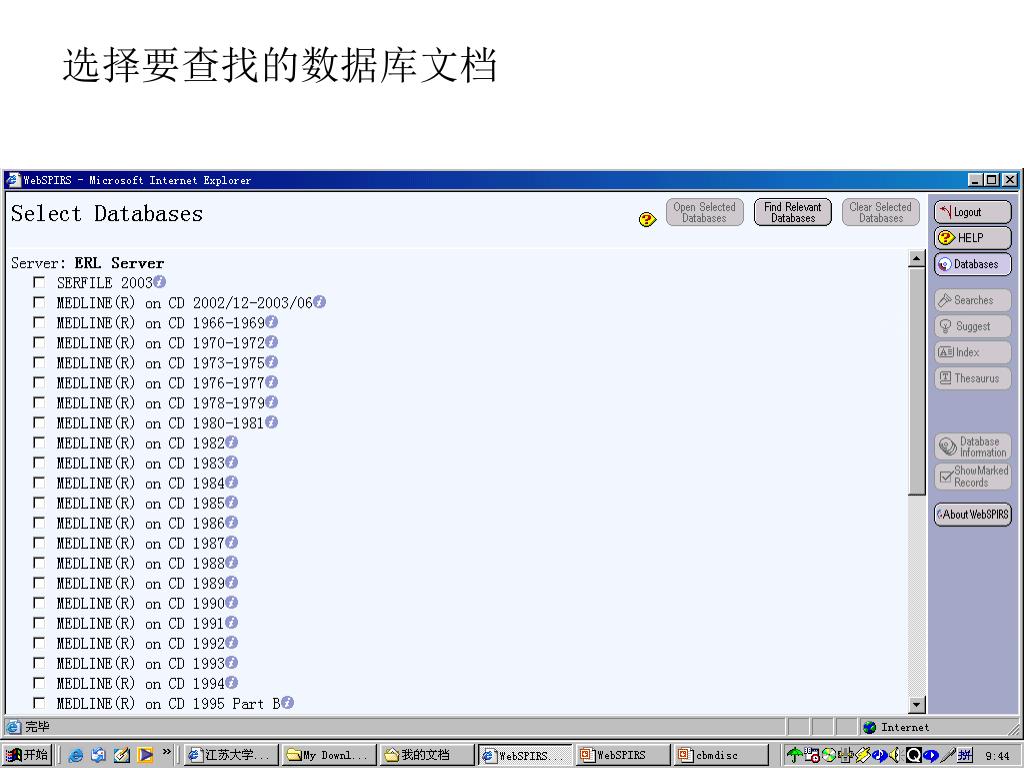This screenshot has height=768, width=1024.
Task: Open info icon for SERFILE 2003
Action: (x=159, y=281)
